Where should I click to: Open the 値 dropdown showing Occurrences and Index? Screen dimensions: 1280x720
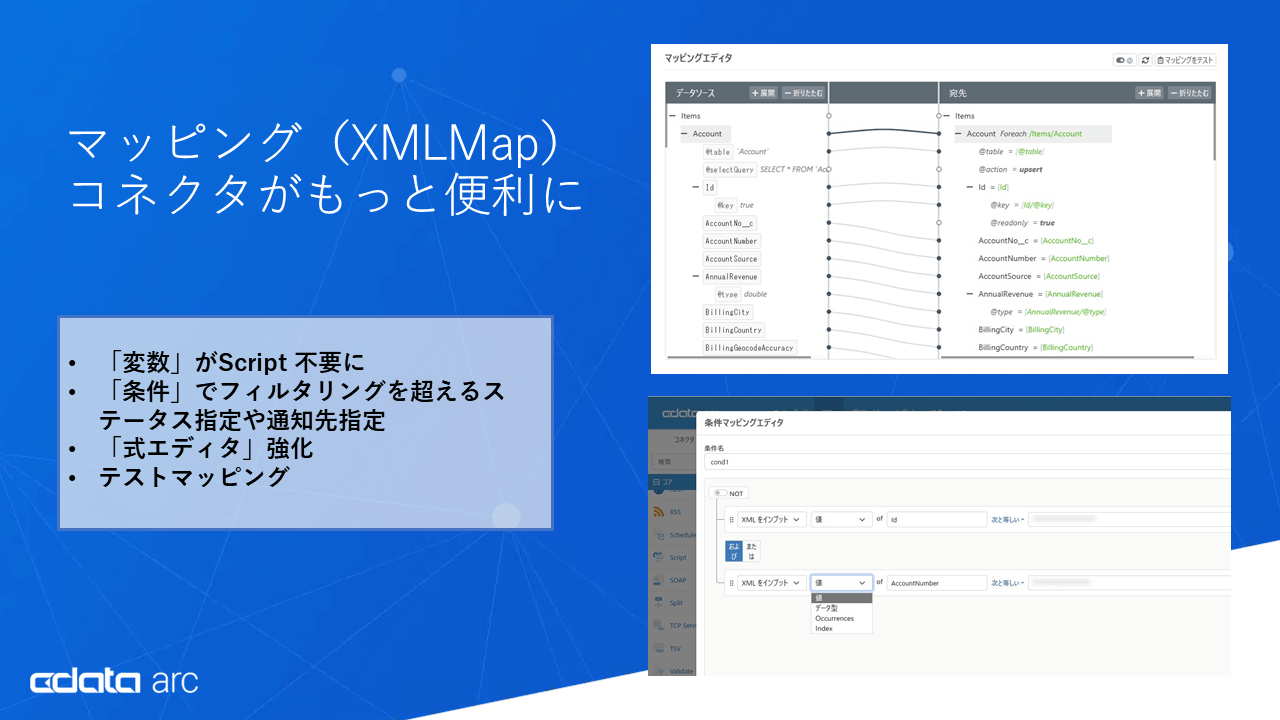[x=841, y=582]
